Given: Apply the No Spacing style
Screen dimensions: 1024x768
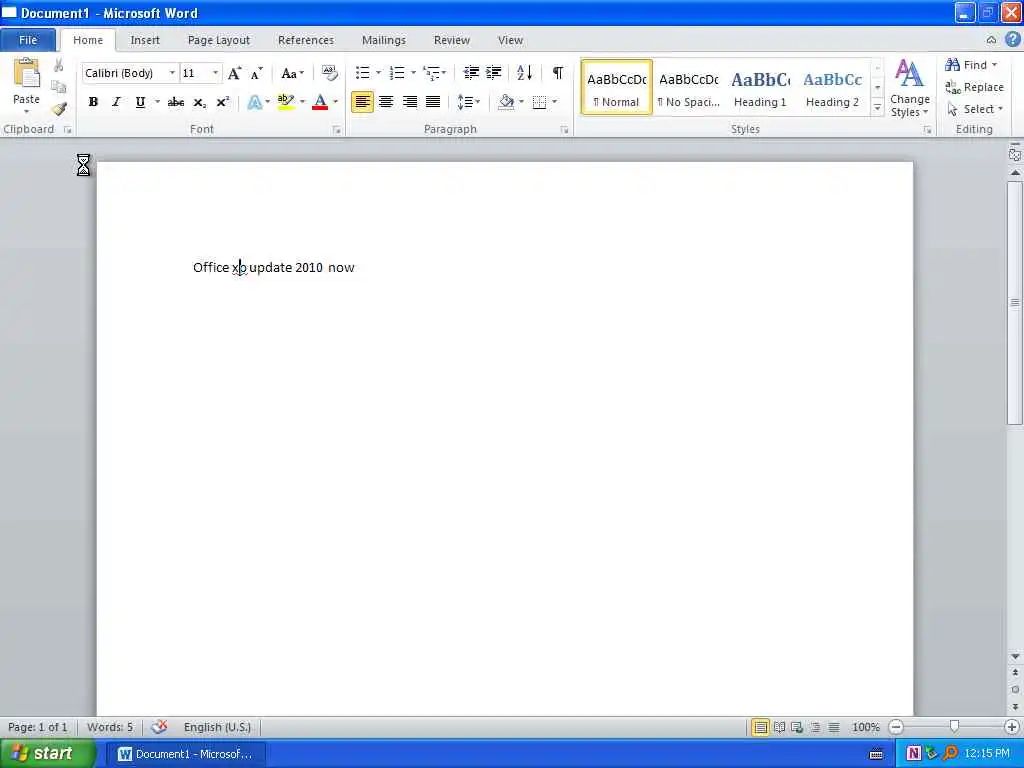Looking at the screenshot, I should 688,88.
